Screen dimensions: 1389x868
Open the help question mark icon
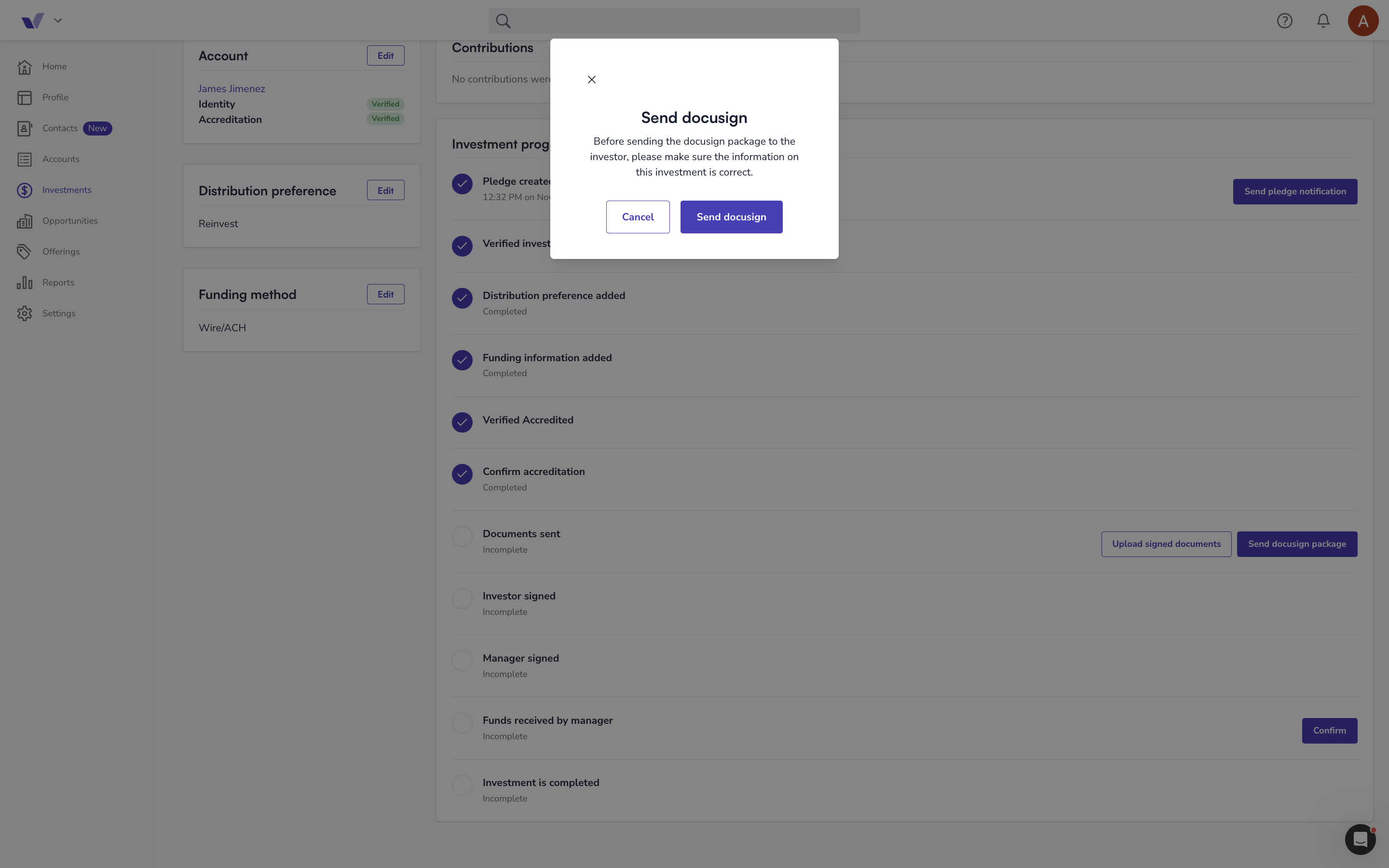[x=1284, y=21]
